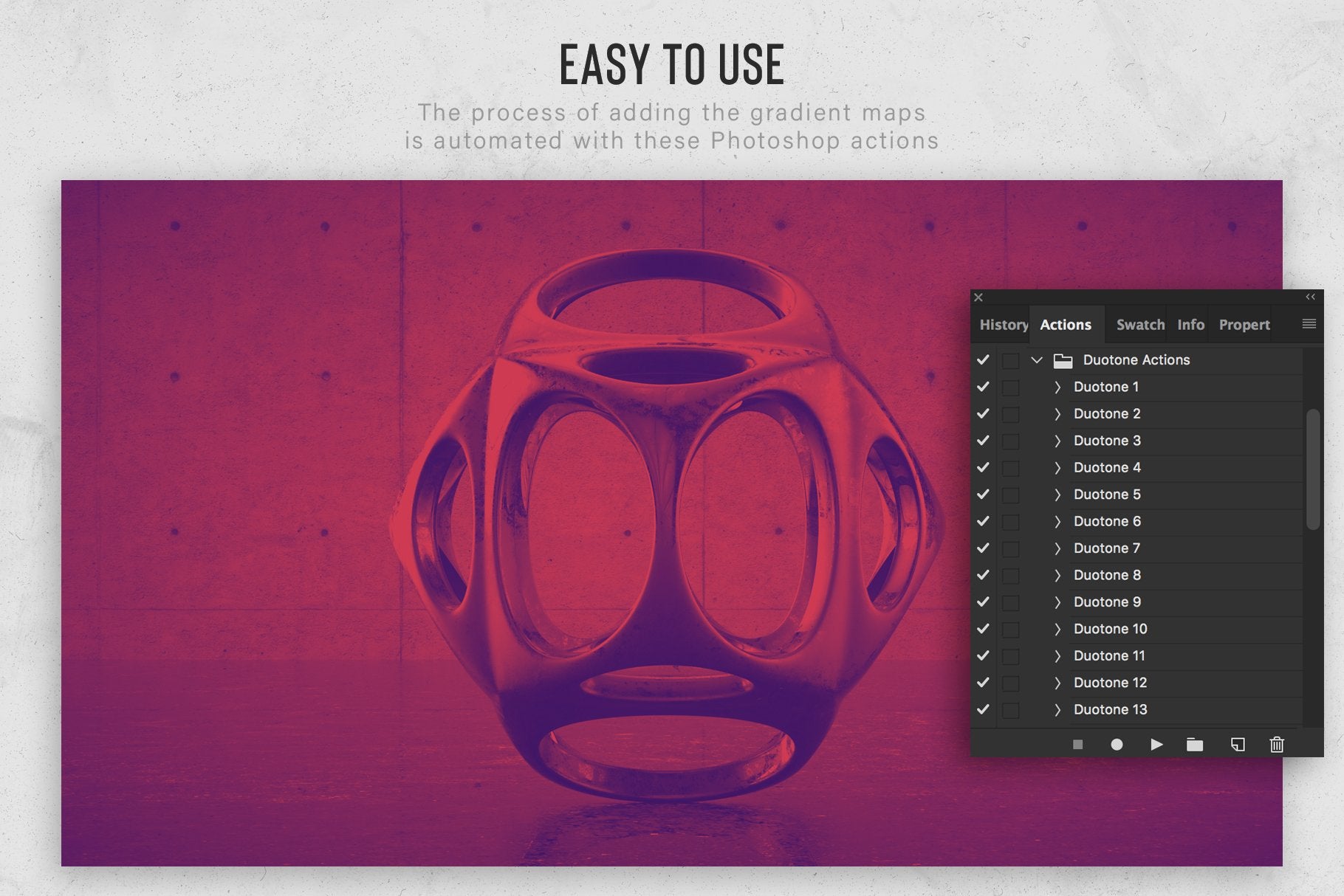Select the Duotone 5 action

[1107, 494]
